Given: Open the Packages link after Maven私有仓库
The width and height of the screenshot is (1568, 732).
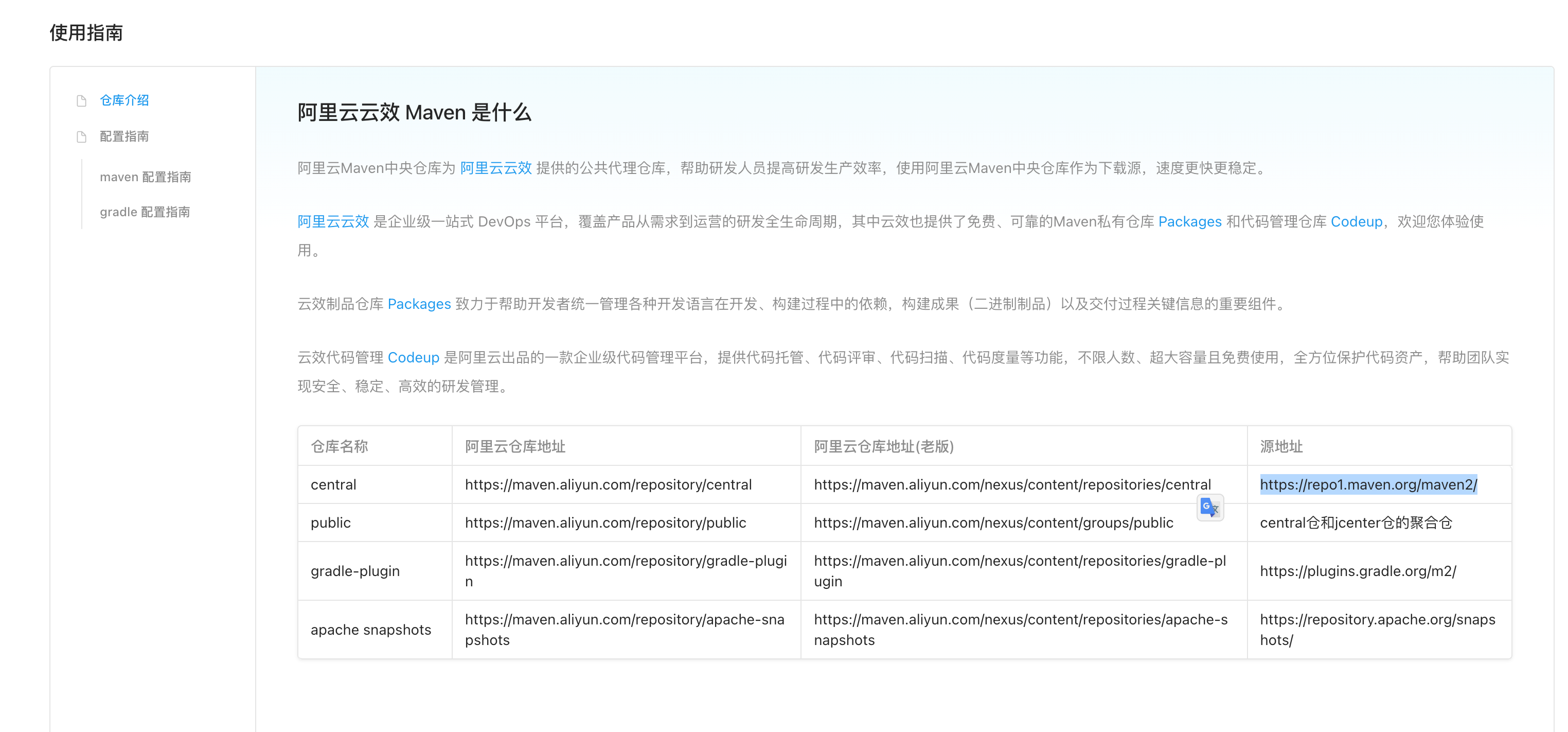Looking at the screenshot, I should [x=1189, y=222].
